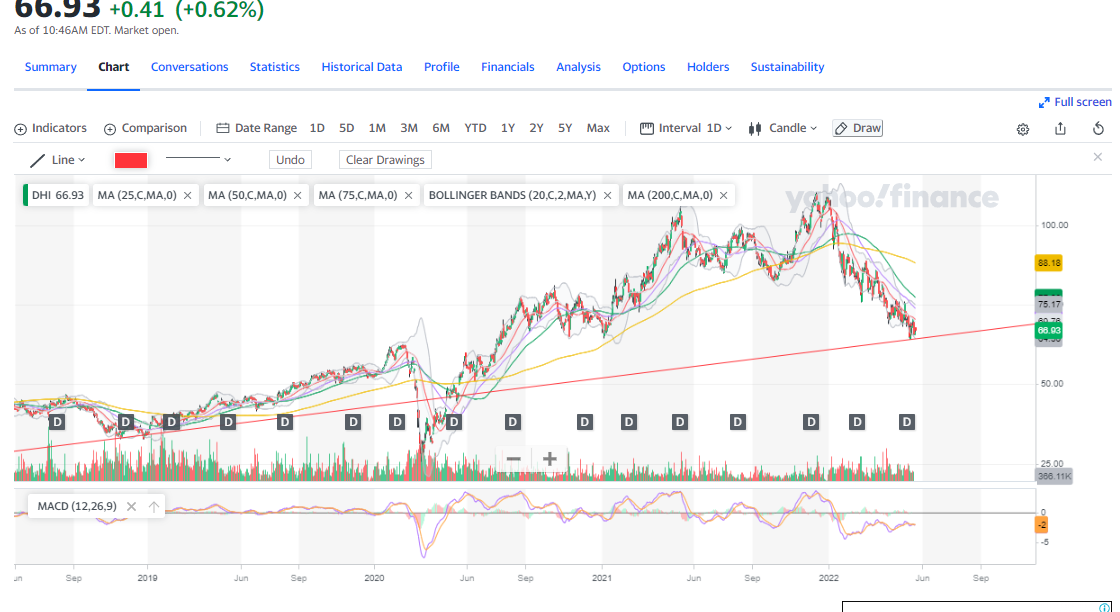This screenshot has height=612, width=1120.
Task: Close the drawing toolbar
Action: pos(1097,157)
